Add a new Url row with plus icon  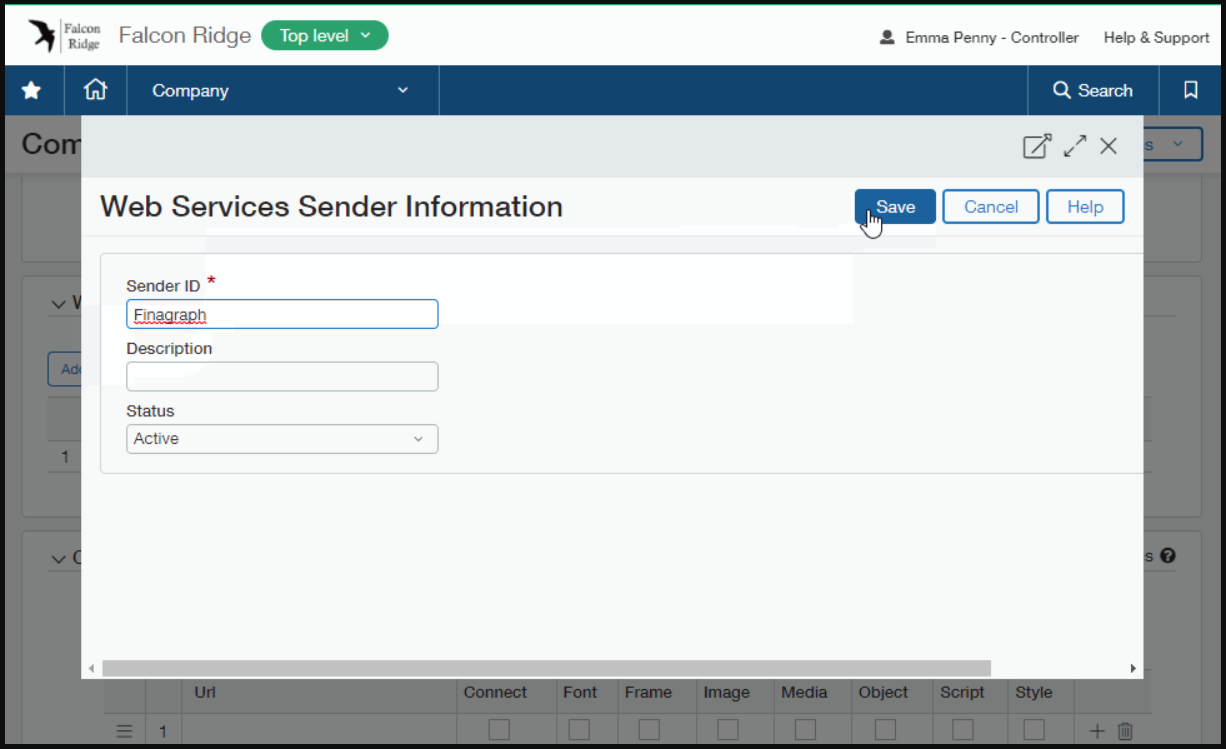[1097, 731]
